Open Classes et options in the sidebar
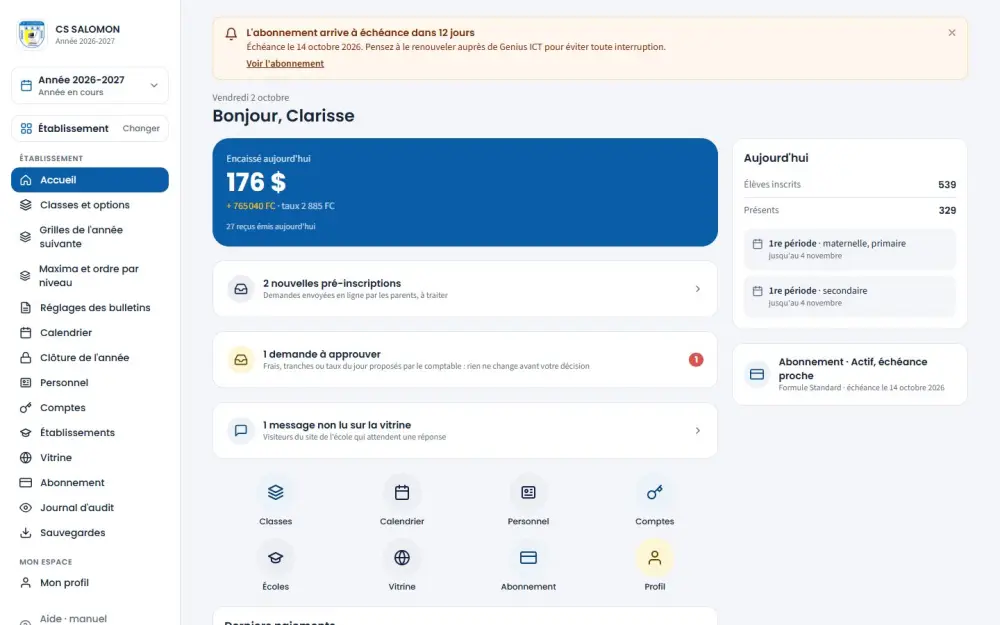The height and width of the screenshot is (625, 1000). (x=90, y=205)
